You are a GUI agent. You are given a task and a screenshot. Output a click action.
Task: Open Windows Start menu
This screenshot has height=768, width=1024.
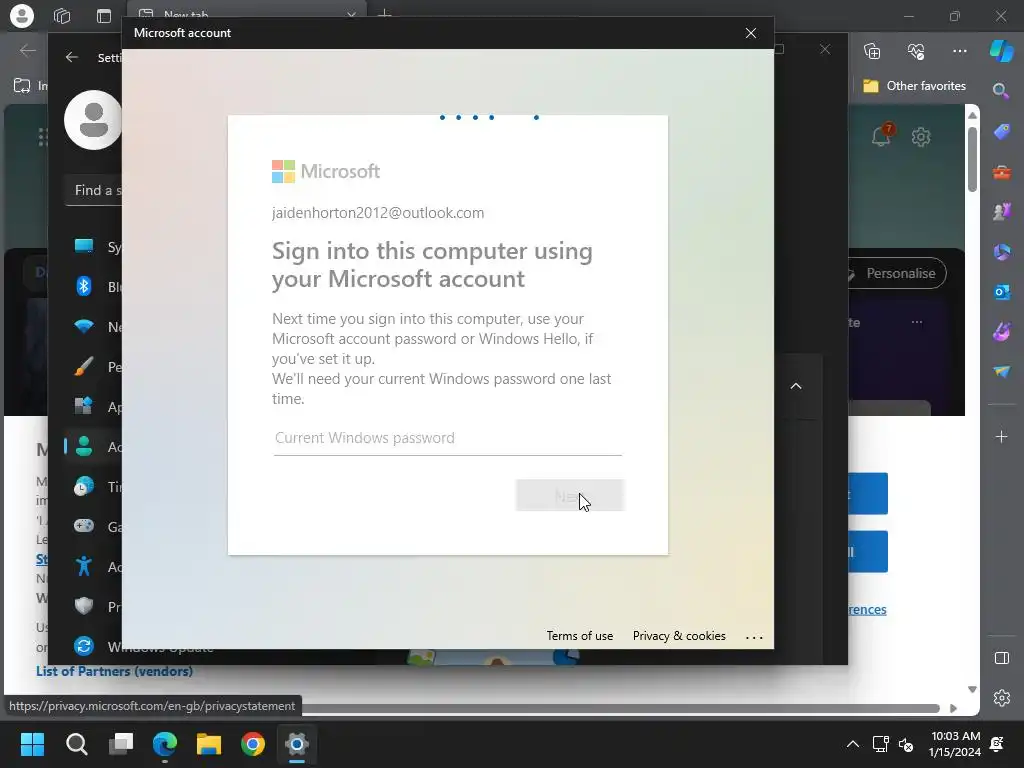[32, 744]
